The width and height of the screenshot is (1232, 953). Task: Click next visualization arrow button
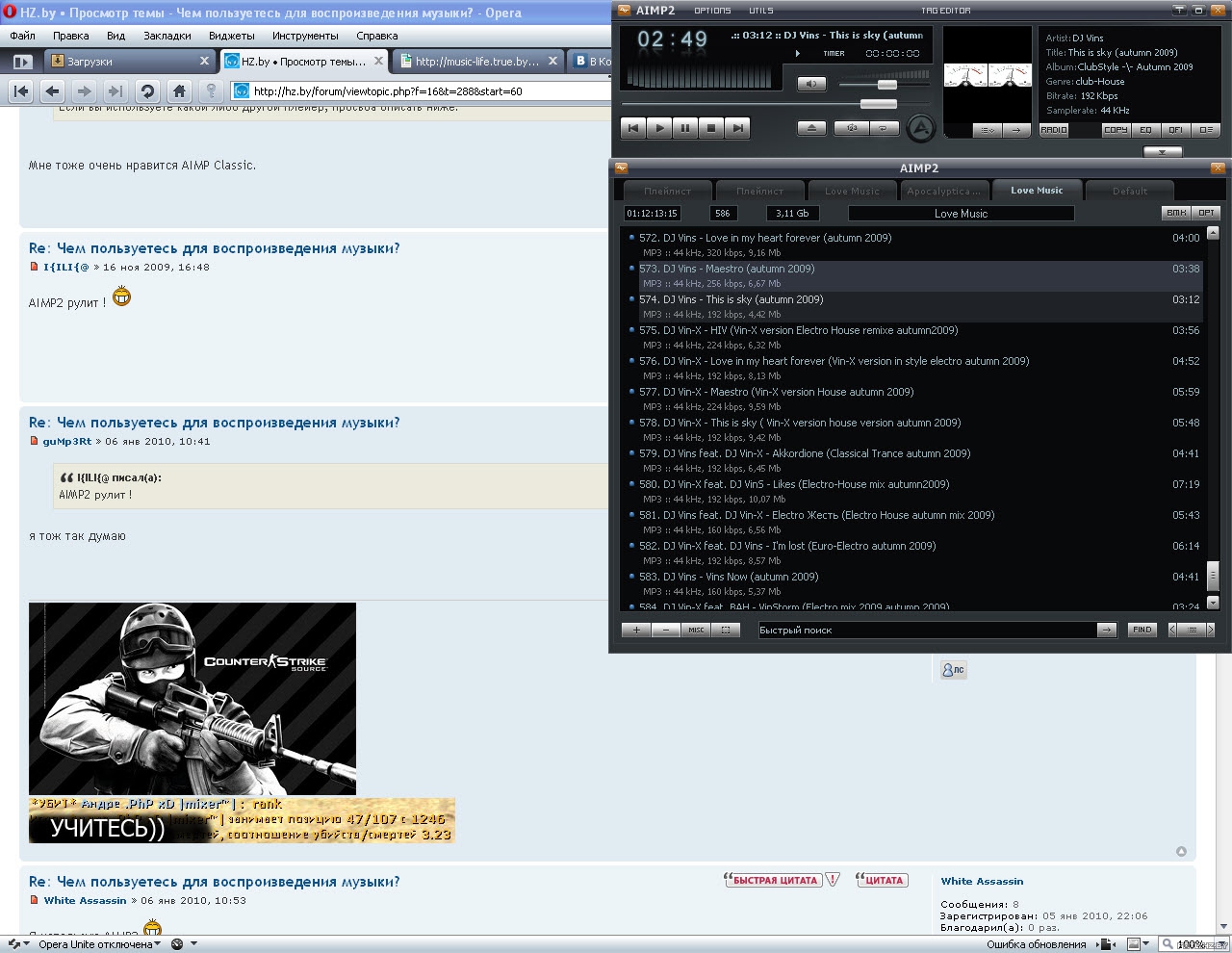tap(1015, 130)
